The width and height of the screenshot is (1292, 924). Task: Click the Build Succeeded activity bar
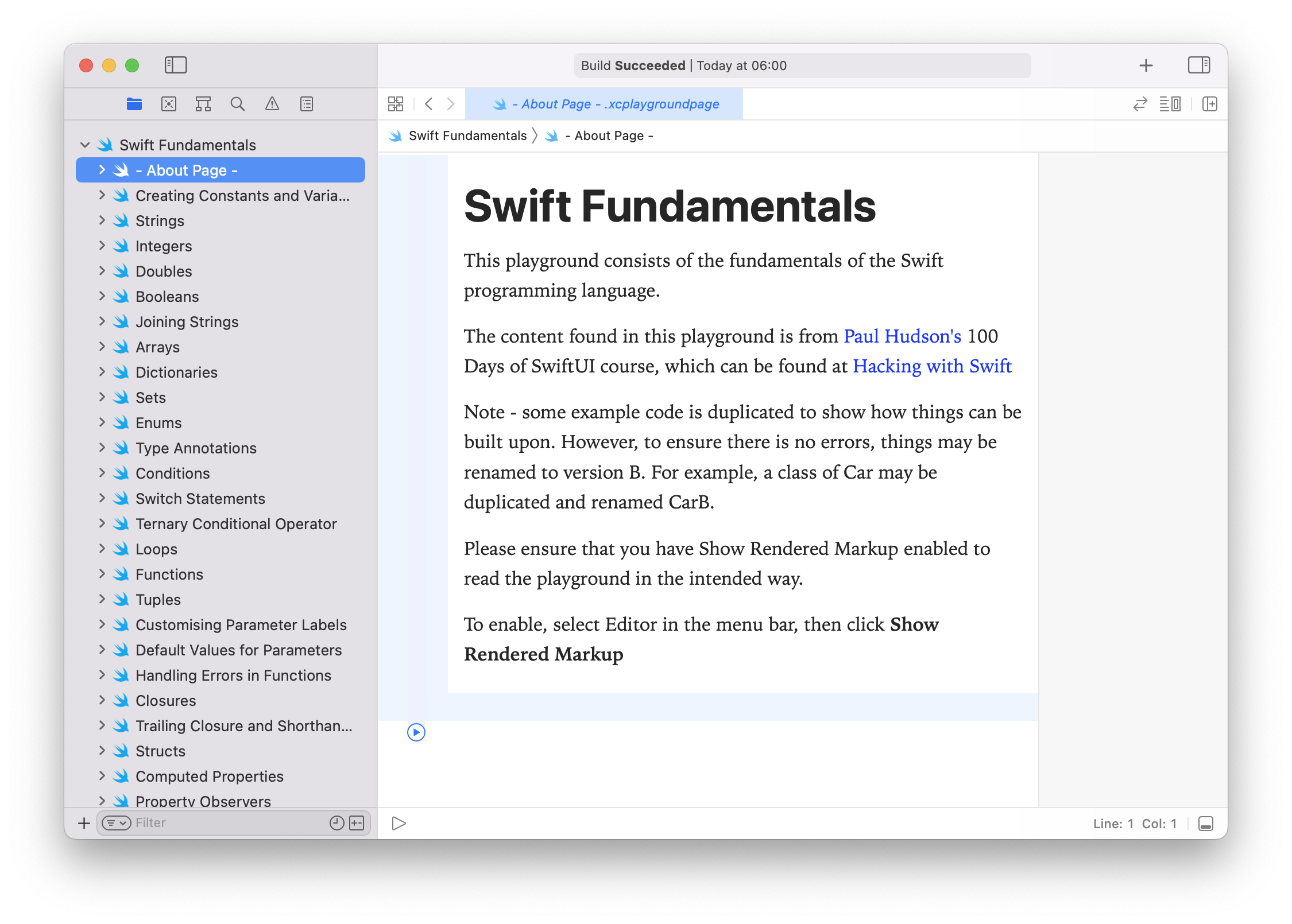(x=802, y=65)
